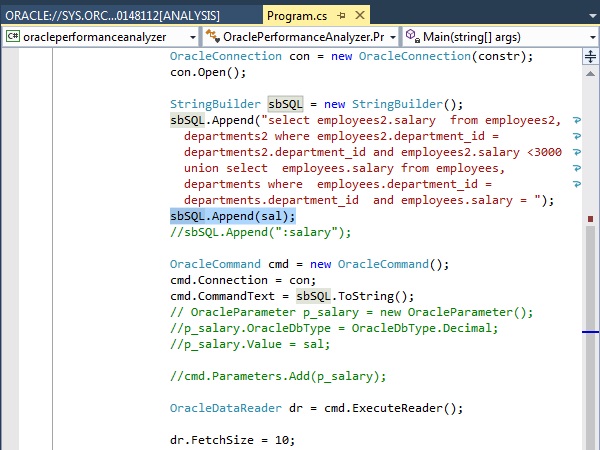Viewport: 600px width, 450px height.
Task: Click the //p_salary.OracleDbType = OracleDbType.Decimal; comment
Action: point(334,328)
